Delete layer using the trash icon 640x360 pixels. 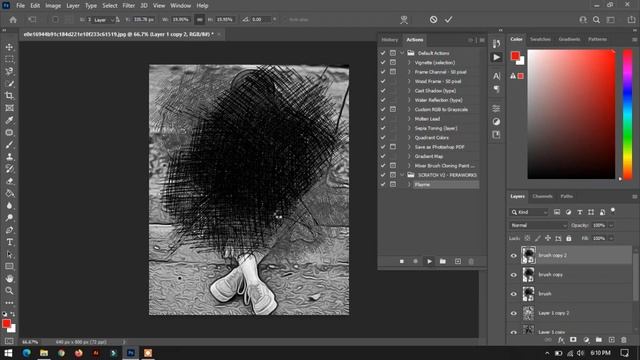[x=624, y=340]
